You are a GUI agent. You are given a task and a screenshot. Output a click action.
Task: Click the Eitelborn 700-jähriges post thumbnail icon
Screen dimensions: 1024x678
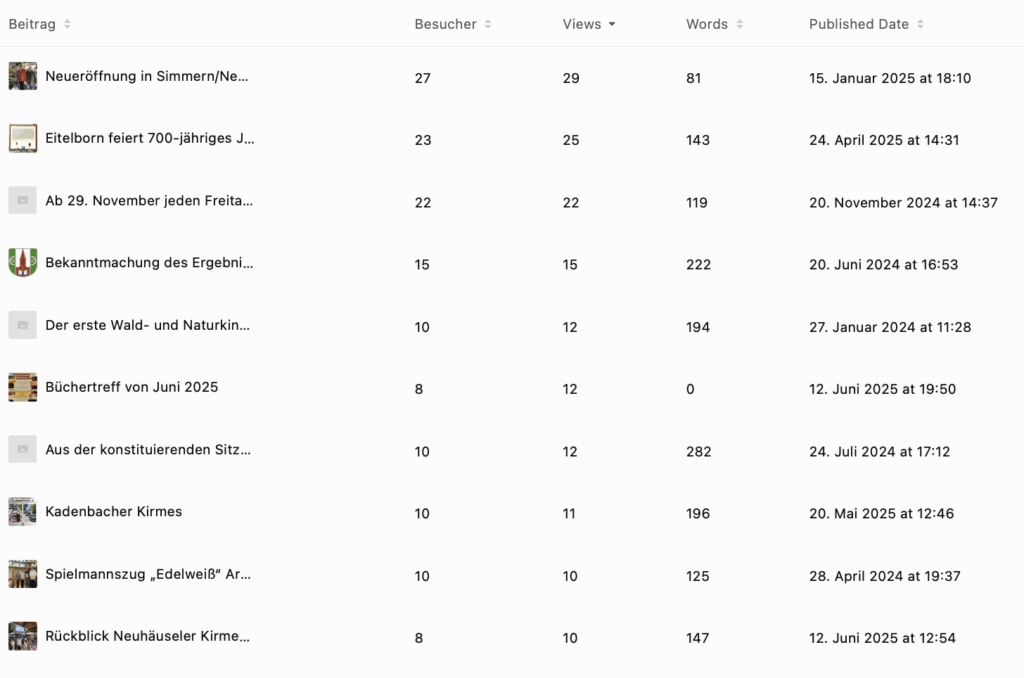(23, 139)
